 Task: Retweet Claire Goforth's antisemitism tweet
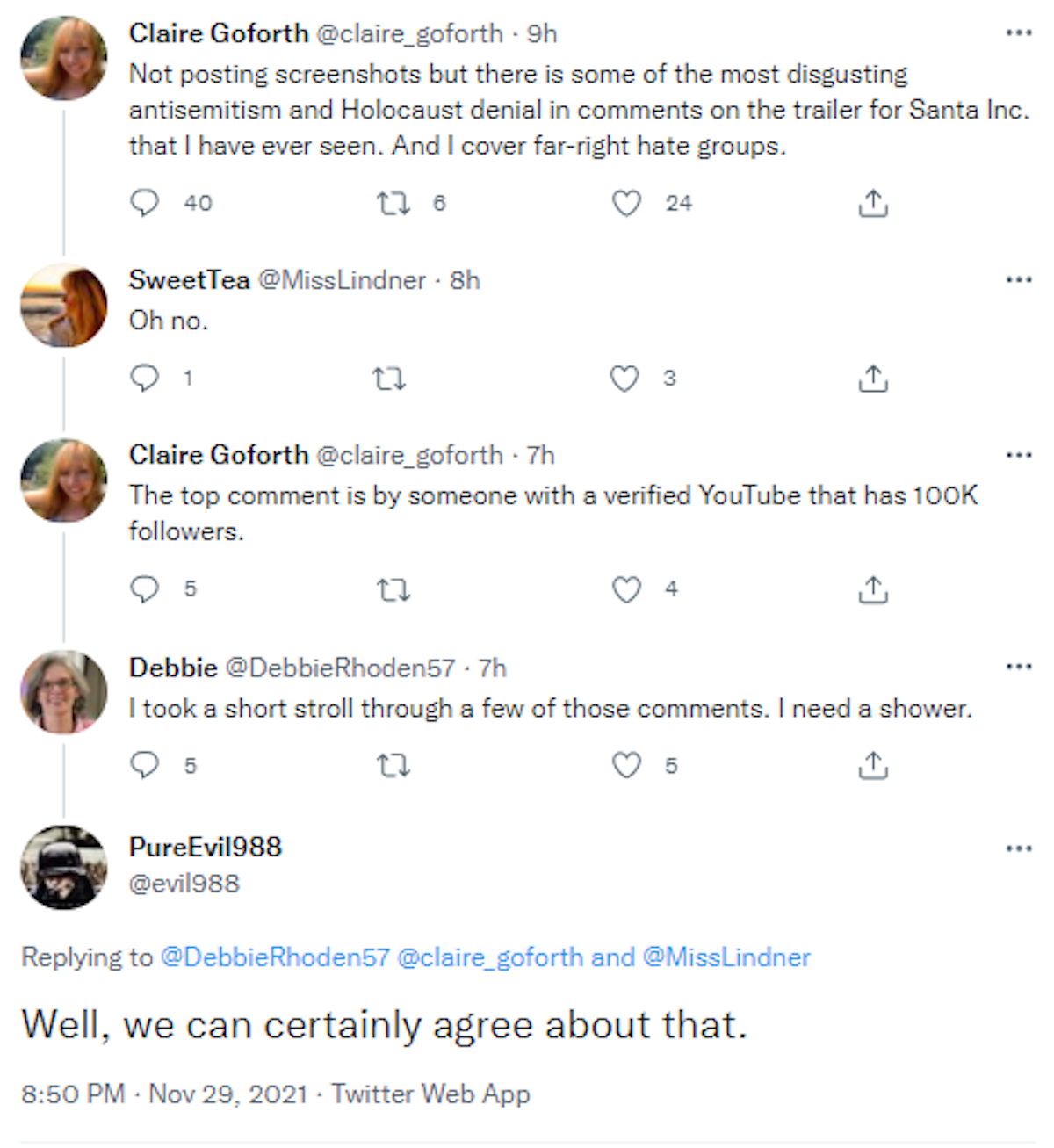393,204
